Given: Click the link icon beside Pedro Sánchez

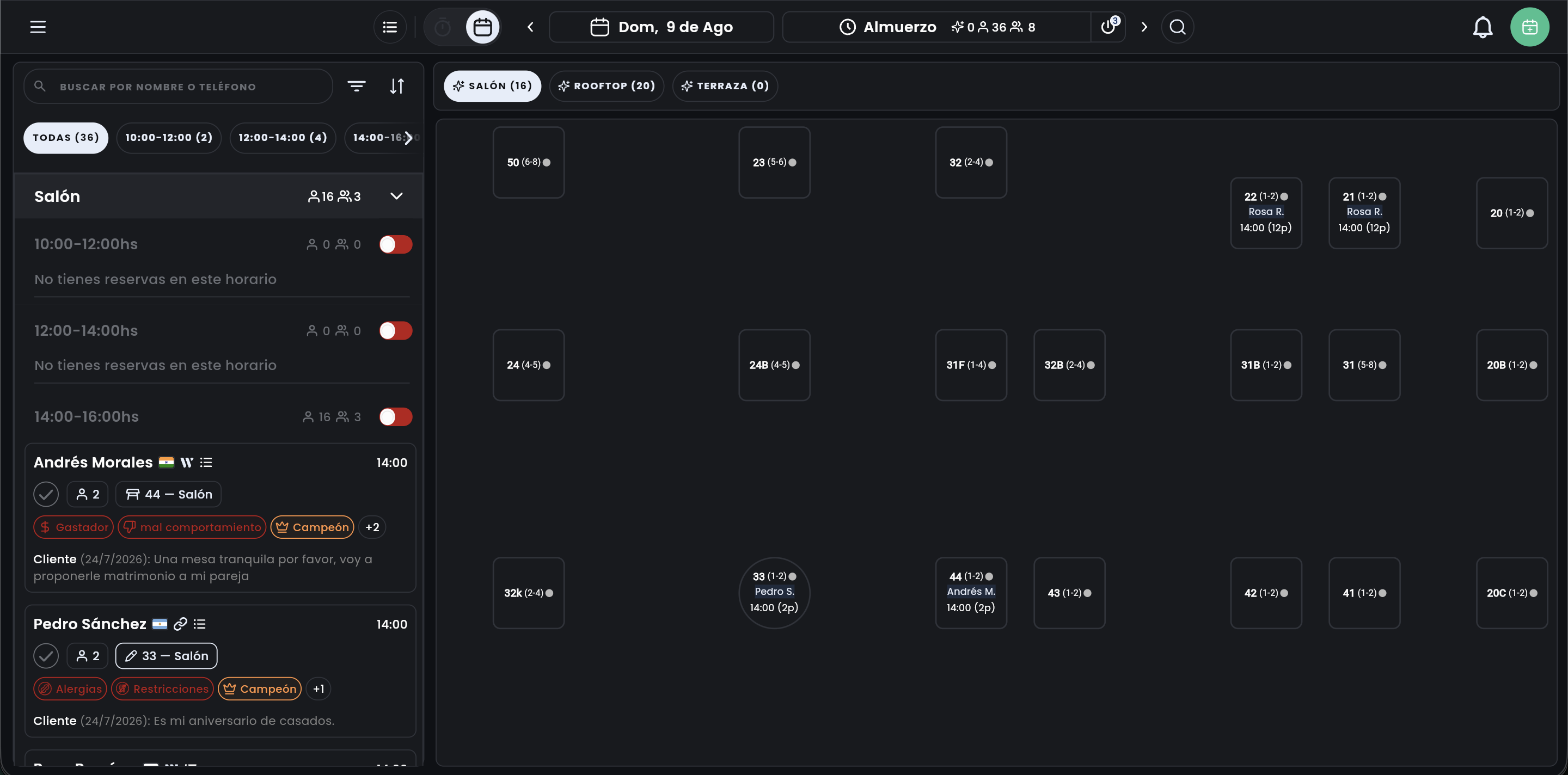Looking at the screenshot, I should (180, 624).
